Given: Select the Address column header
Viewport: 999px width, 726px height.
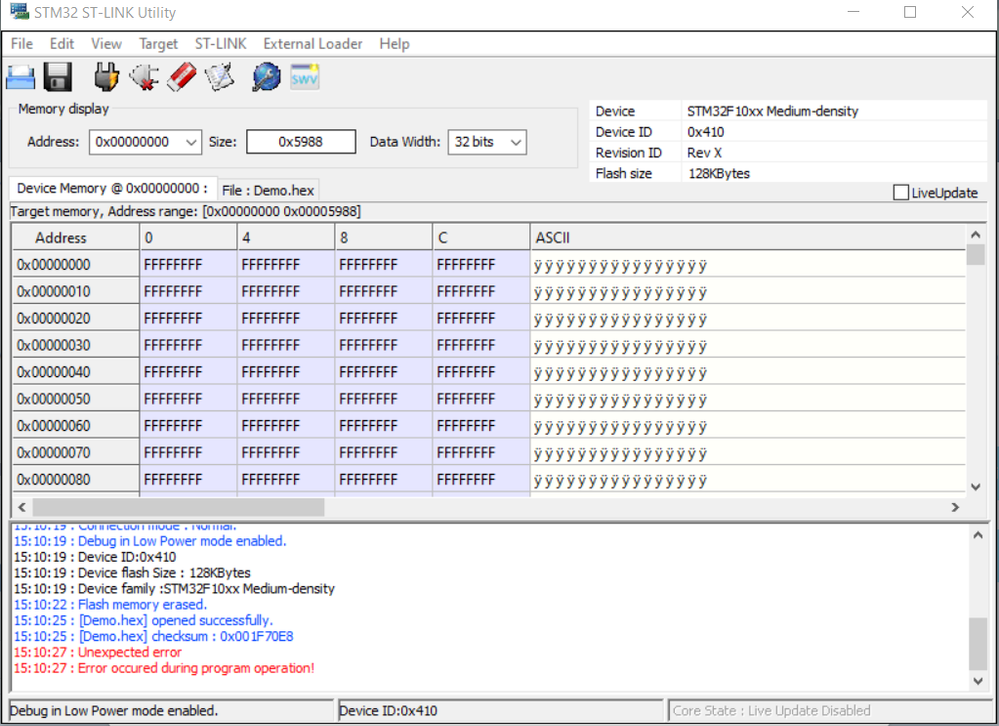Looking at the screenshot, I should point(76,238).
